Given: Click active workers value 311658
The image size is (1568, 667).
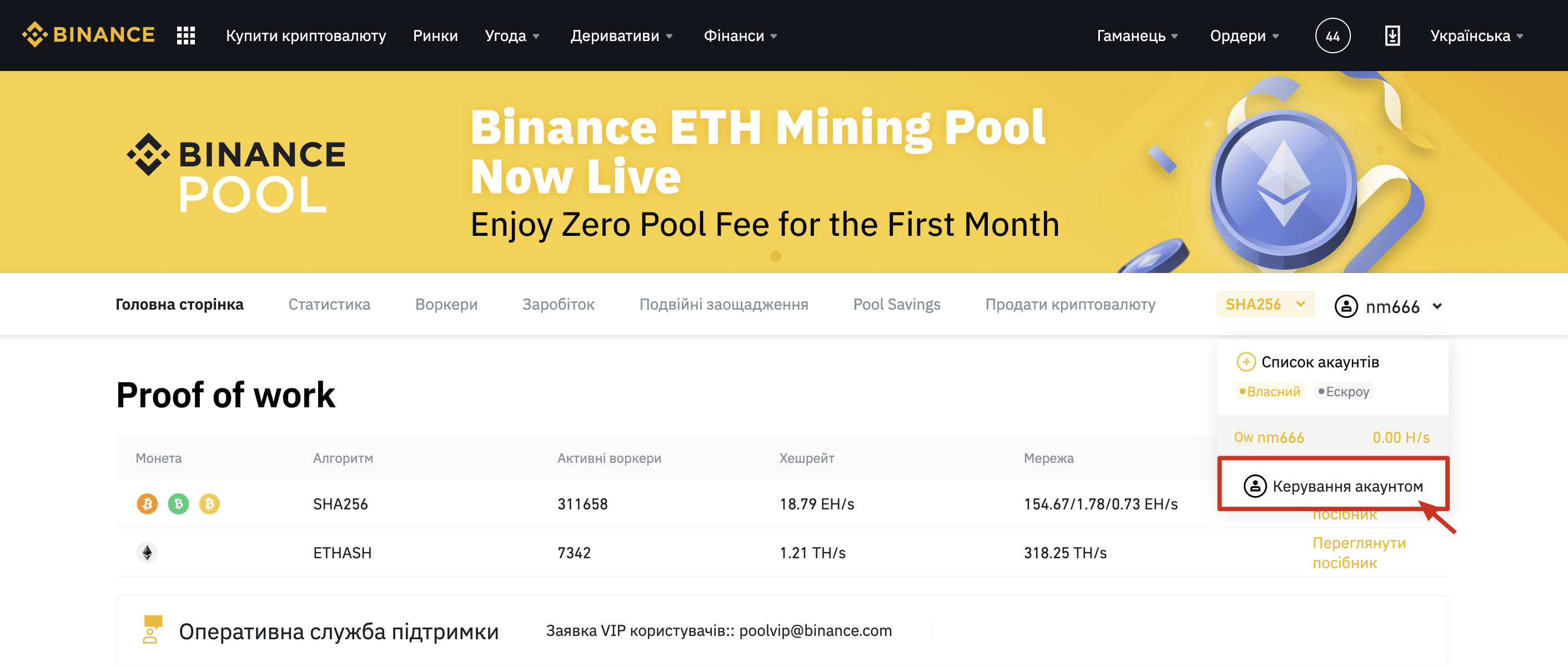Looking at the screenshot, I should tap(582, 503).
